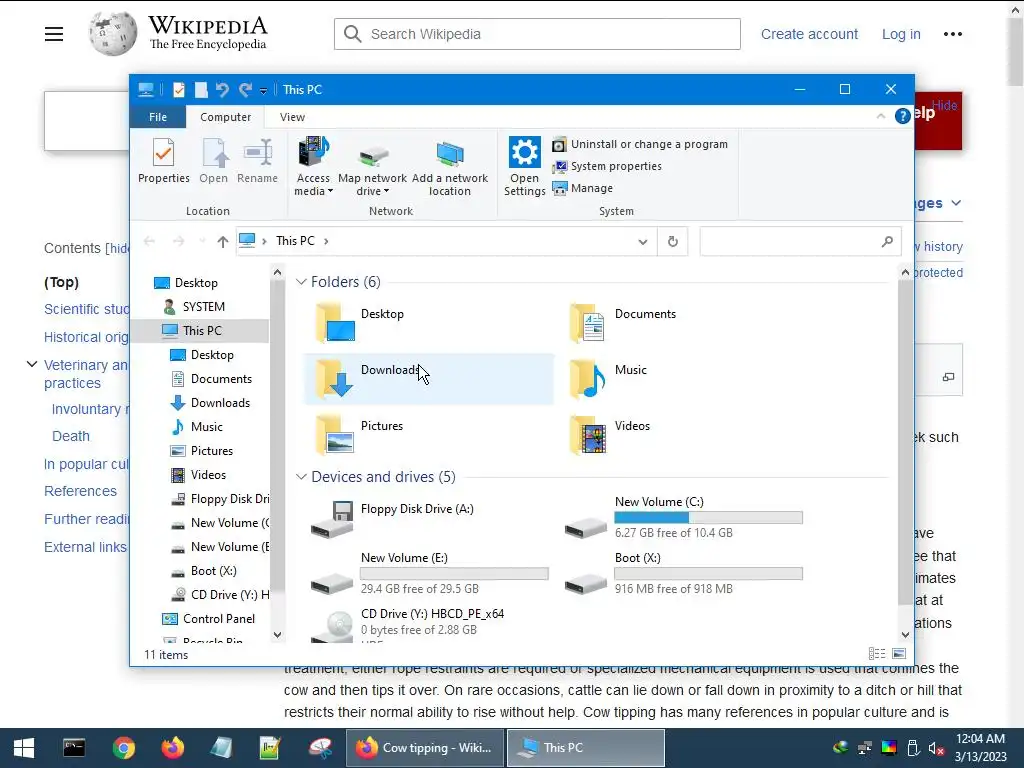Open the address bar history dropdown
The width and height of the screenshot is (1024, 768).
(643, 242)
